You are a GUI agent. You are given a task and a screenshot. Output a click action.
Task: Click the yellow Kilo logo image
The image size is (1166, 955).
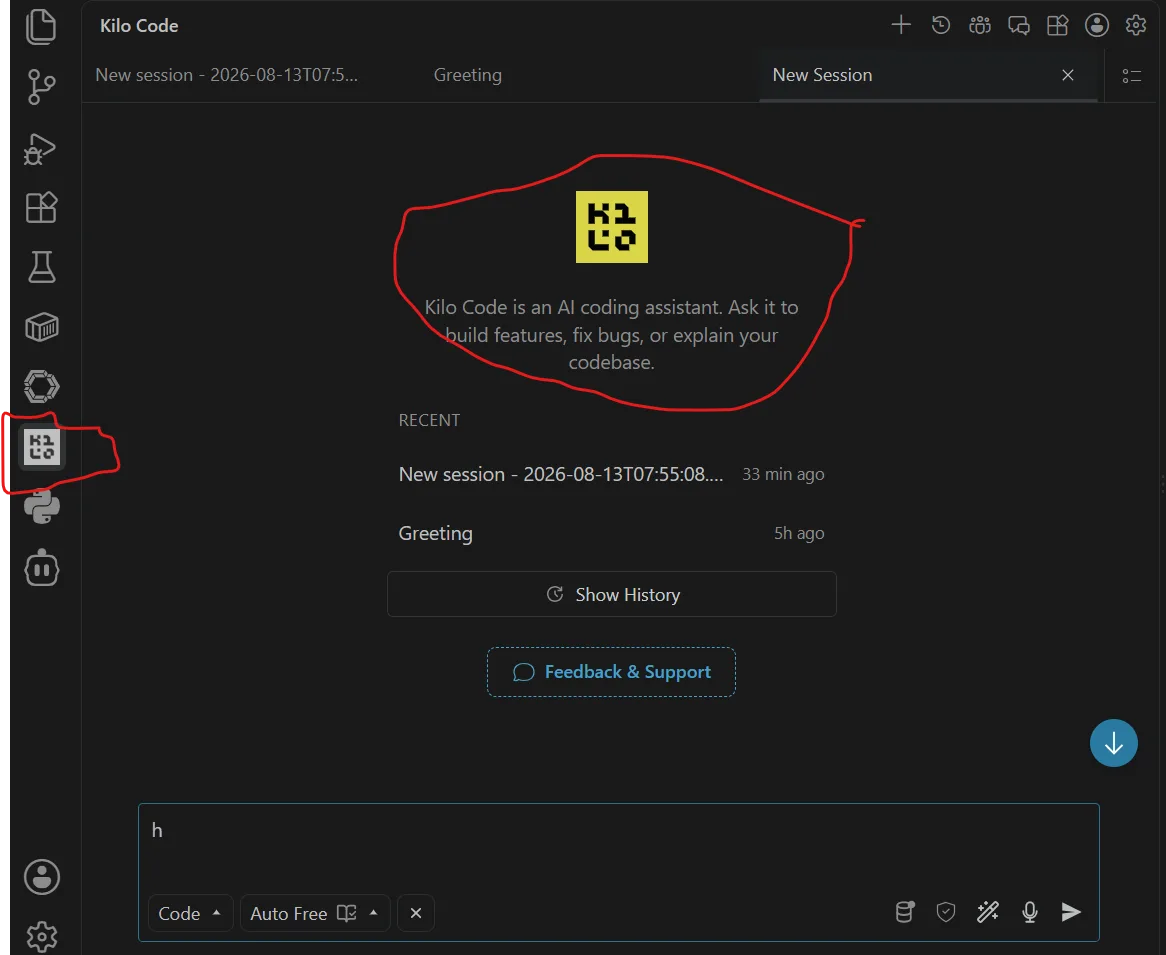click(x=612, y=227)
